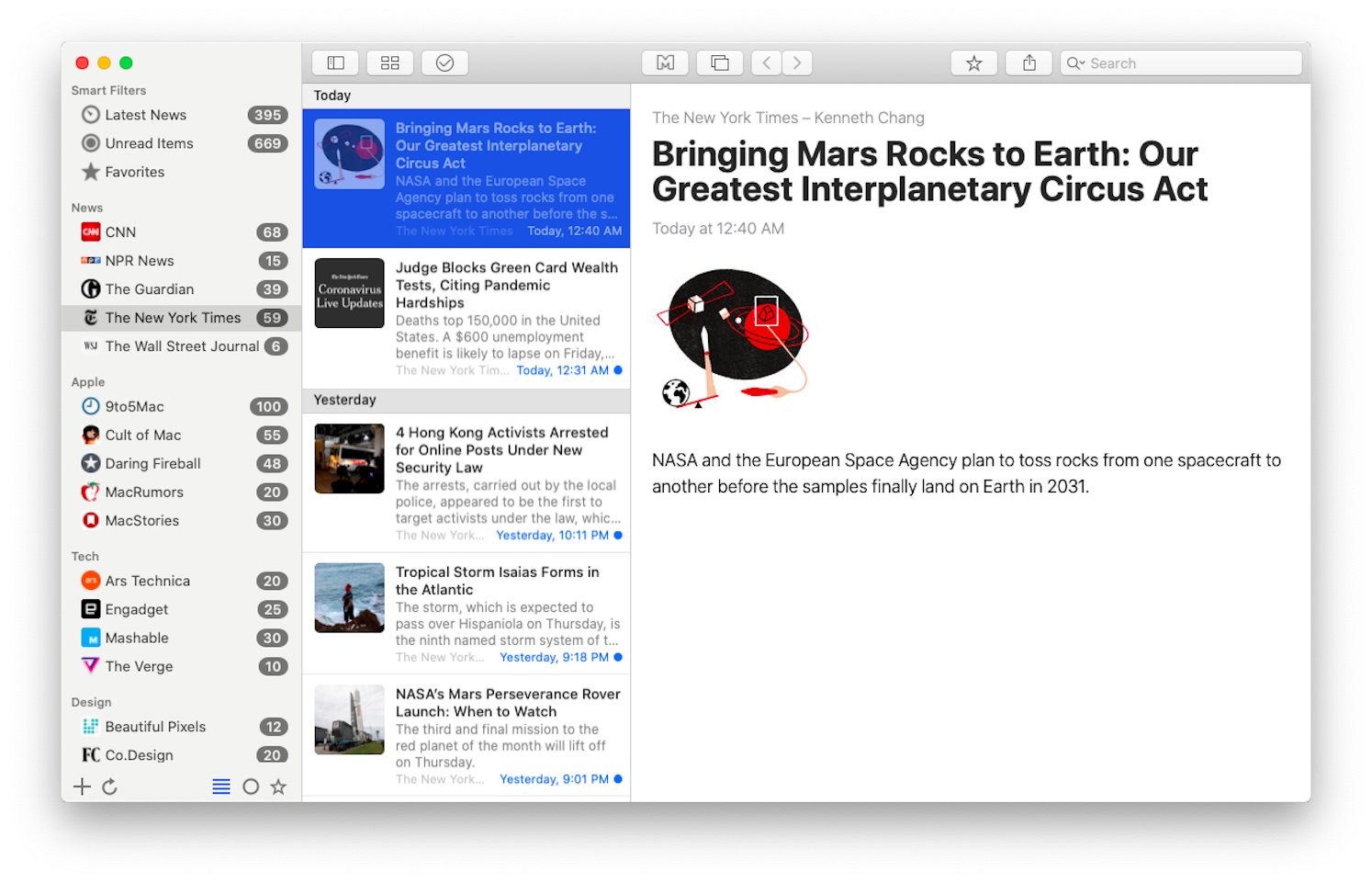Open article in Mercury reader mode

tap(665, 62)
